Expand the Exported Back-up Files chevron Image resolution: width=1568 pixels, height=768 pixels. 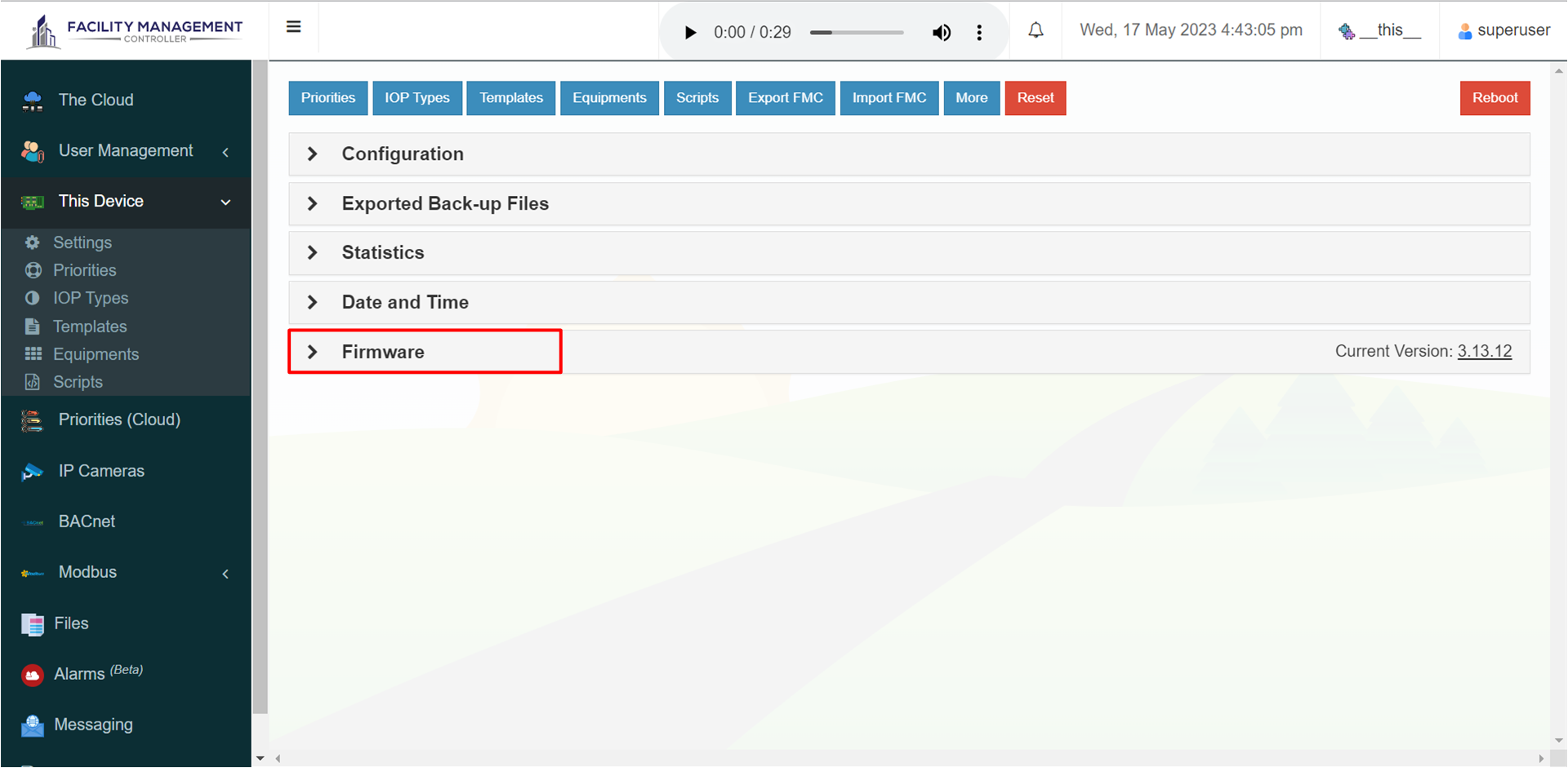point(312,204)
